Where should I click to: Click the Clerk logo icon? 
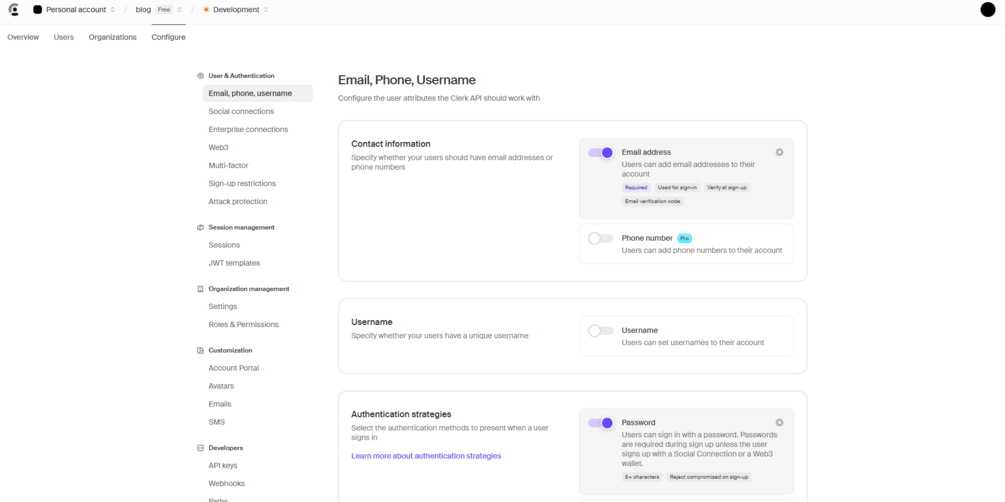pos(13,10)
